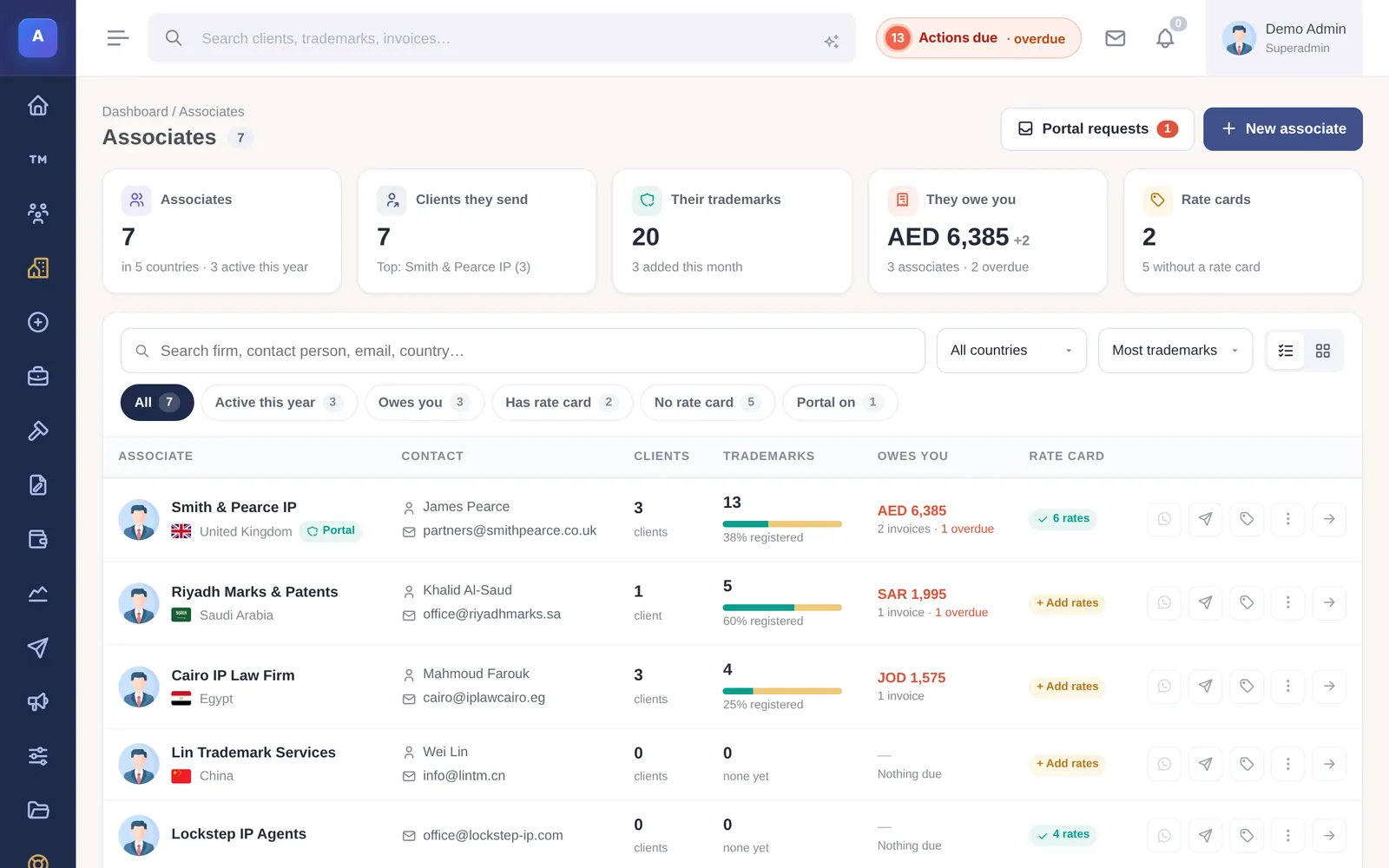This screenshot has width=1389, height=868.
Task: Open the Demo Admin user menu
Action: 1284,38
